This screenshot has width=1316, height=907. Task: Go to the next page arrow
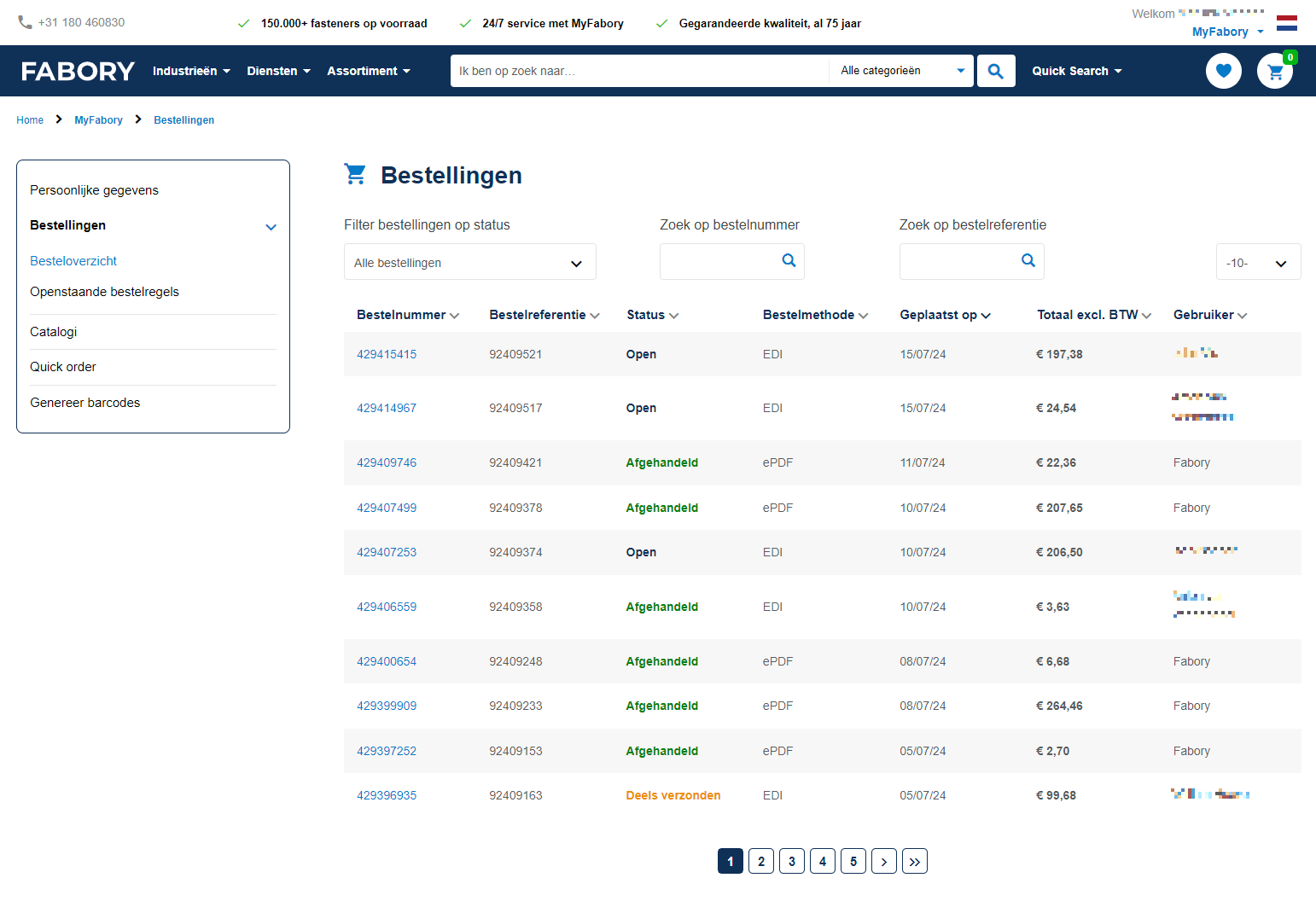pyautogui.click(x=883, y=862)
